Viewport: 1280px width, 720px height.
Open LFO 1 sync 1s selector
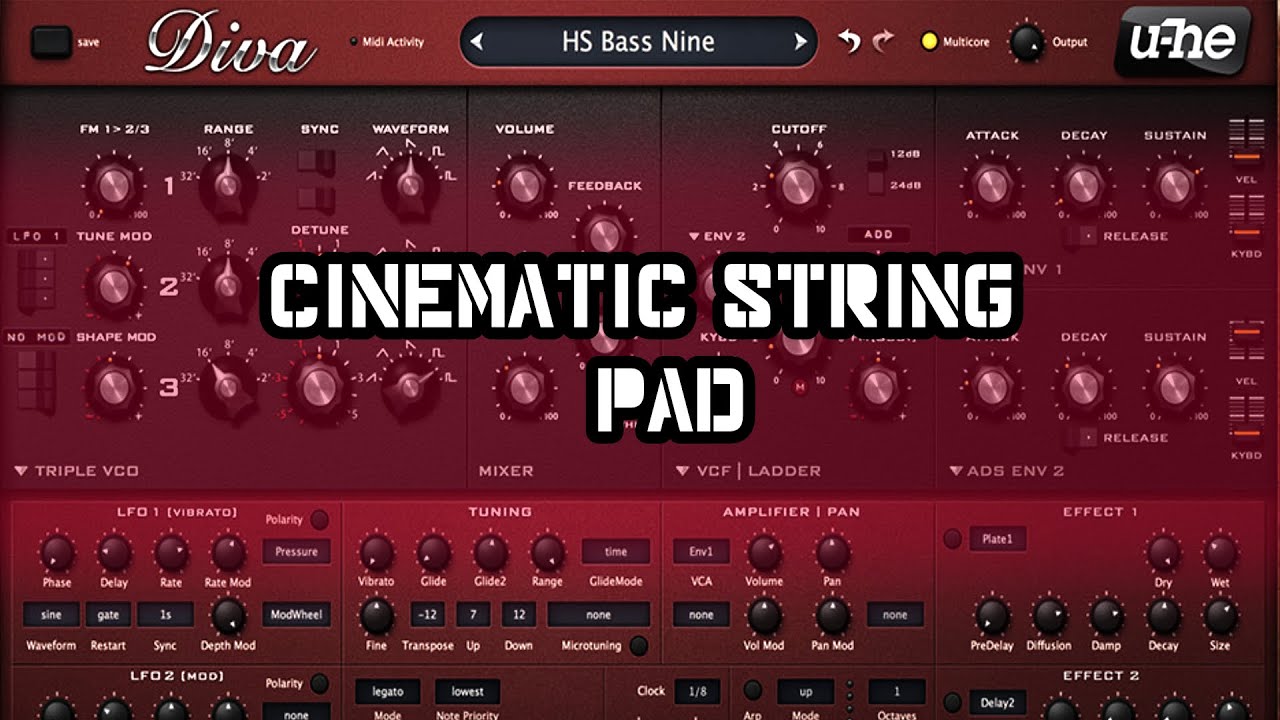coord(165,614)
